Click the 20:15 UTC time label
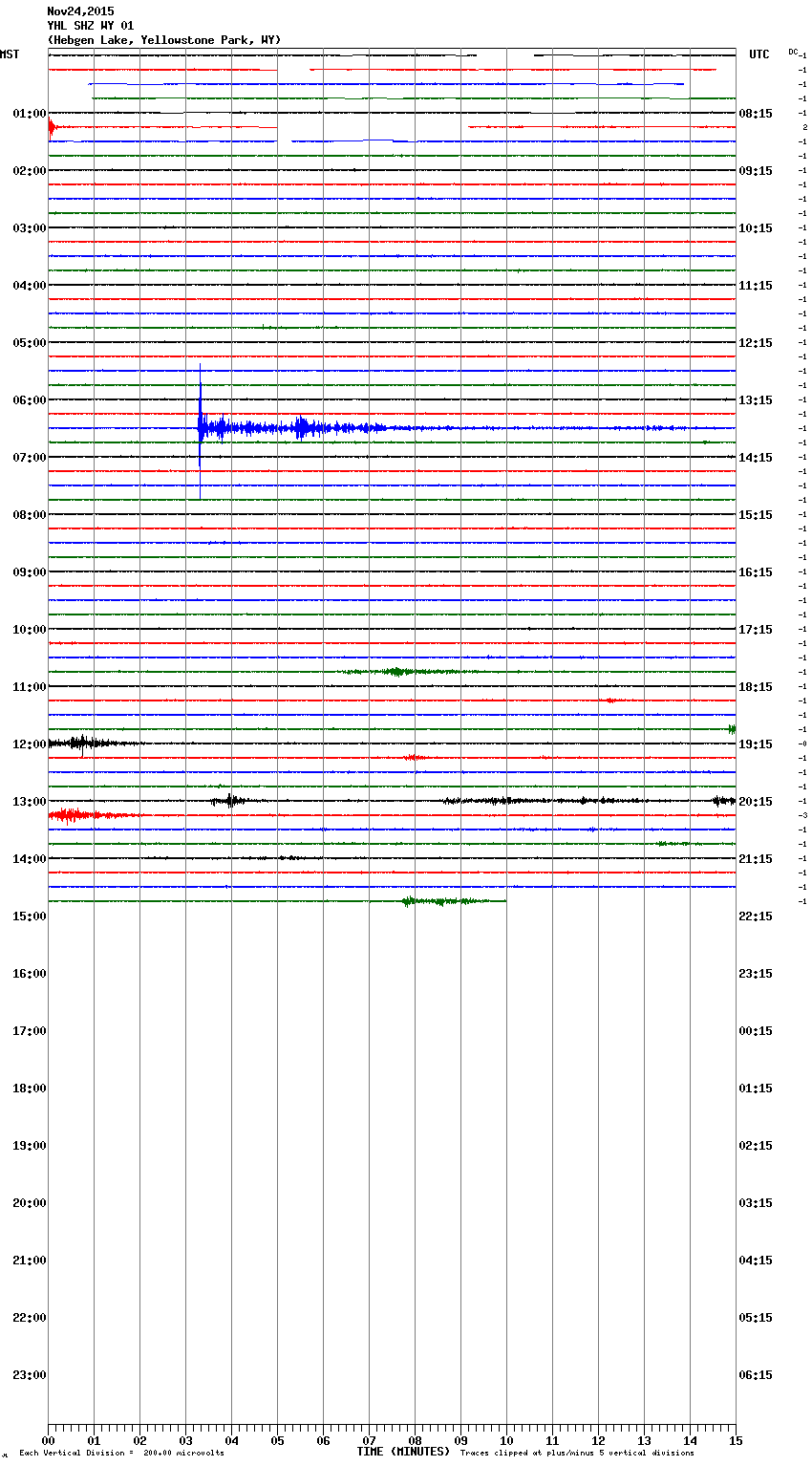 (x=756, y=802)
